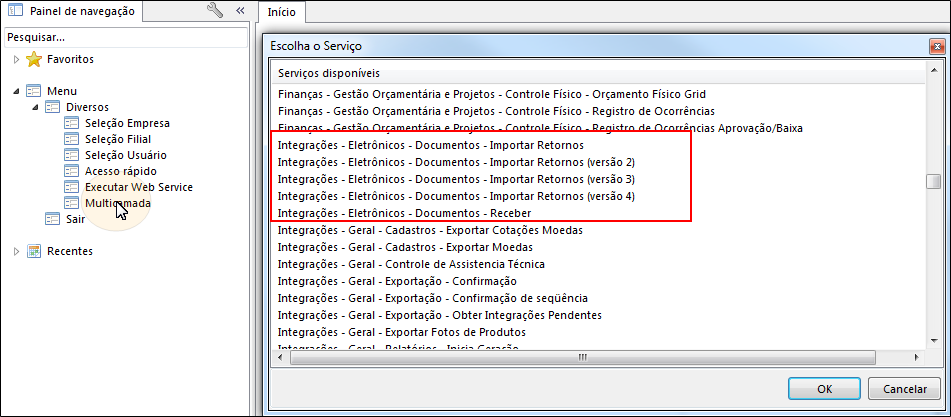Click the Seleção Filial item icon
951x417 pixels.
pos(72,139)
